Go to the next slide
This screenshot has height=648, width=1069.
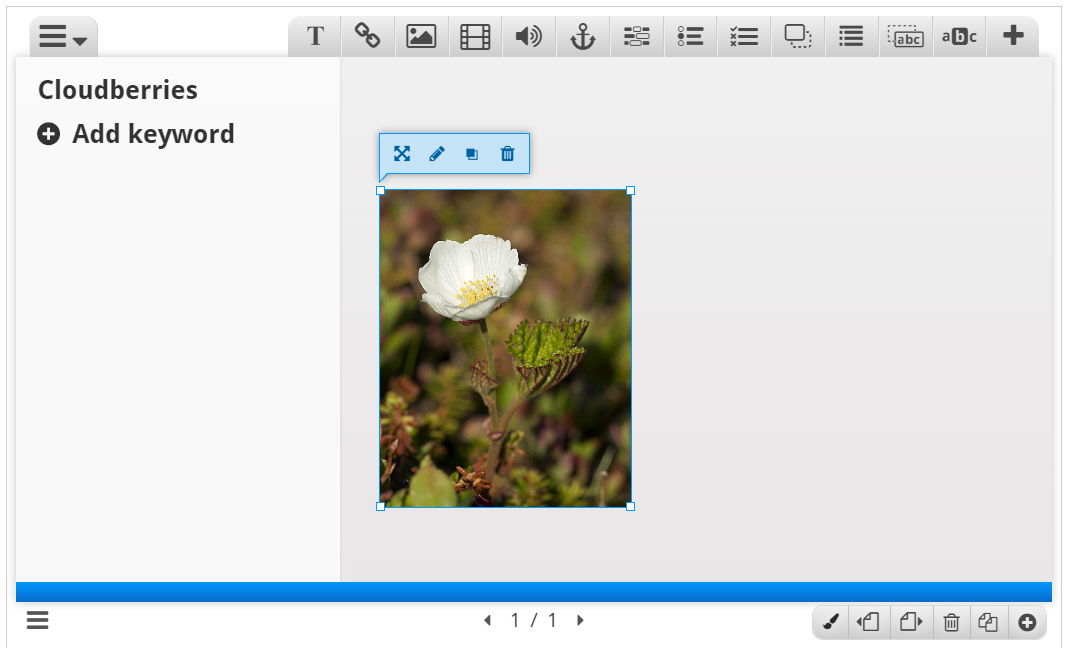pos(580,620)
